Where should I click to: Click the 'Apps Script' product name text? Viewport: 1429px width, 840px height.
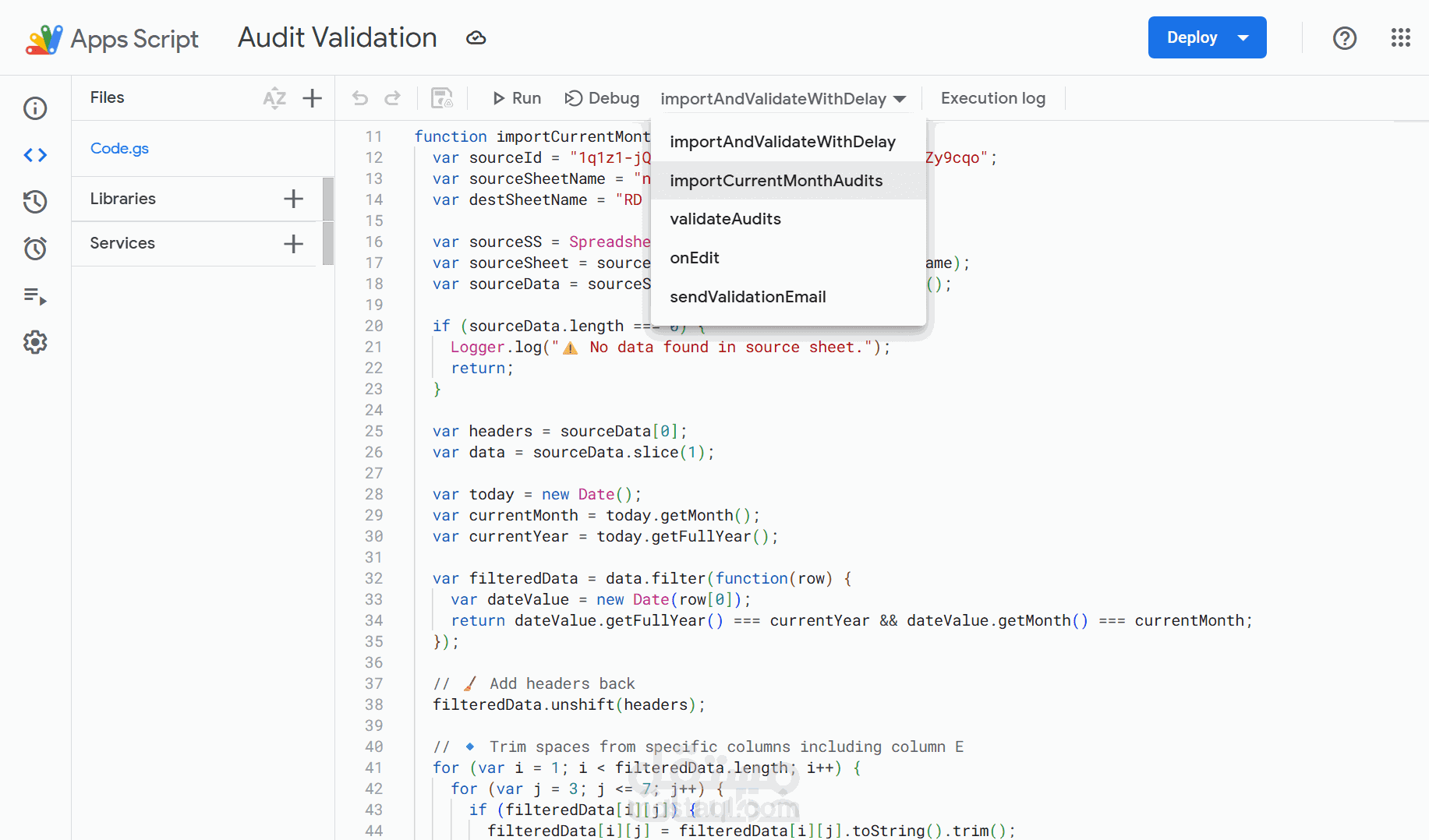tap(135, 39)
